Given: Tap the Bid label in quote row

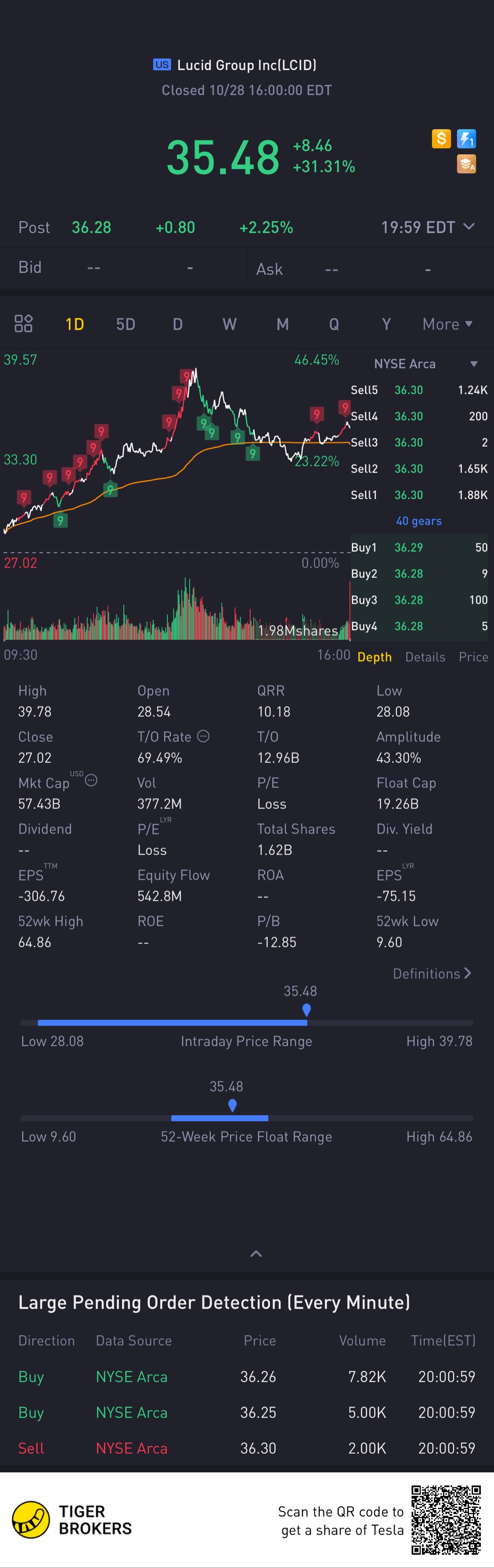Looking at the screenshot, I should click(30, 267).
